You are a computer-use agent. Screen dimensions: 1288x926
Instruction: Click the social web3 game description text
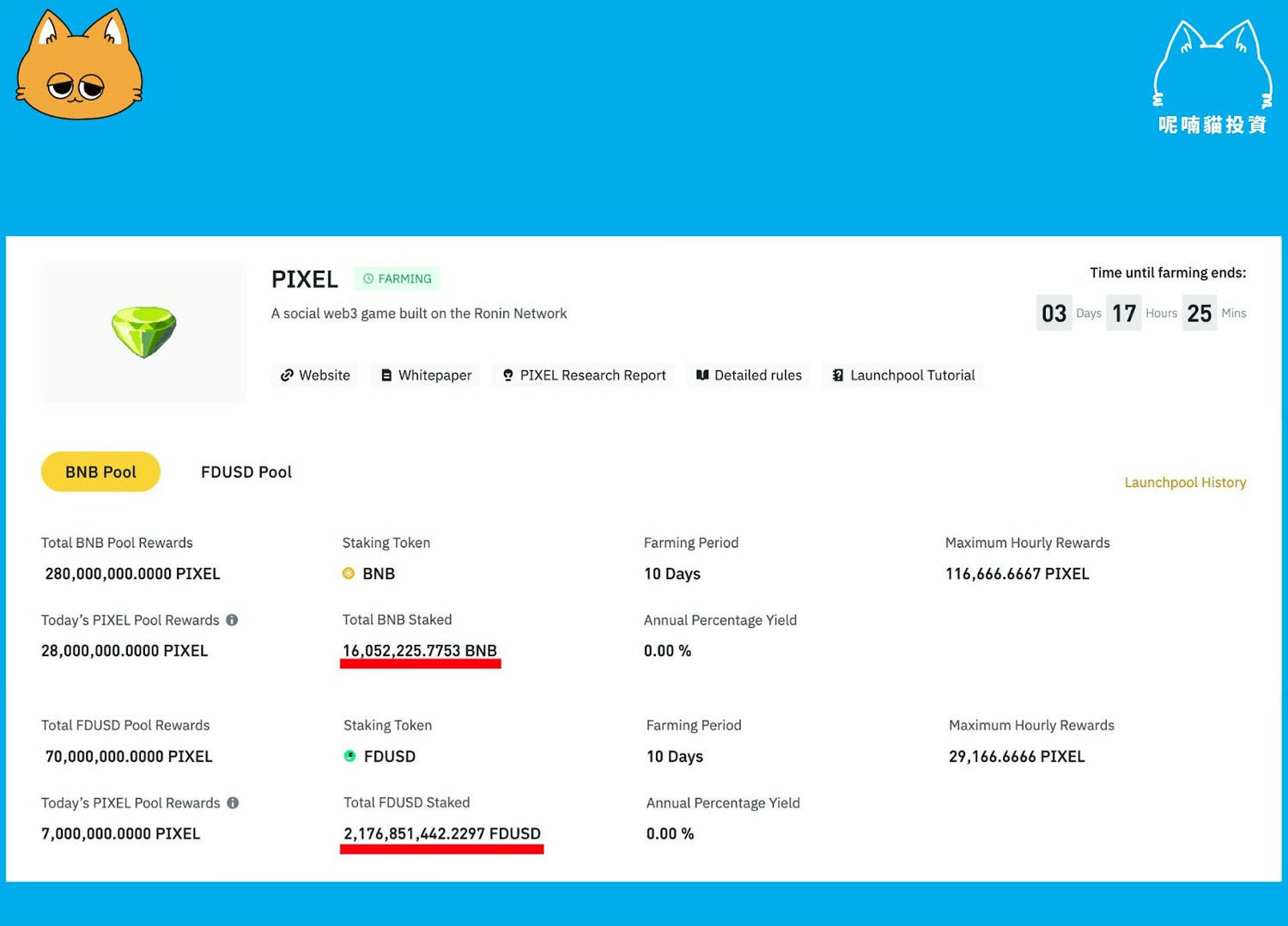click(419, 314)
